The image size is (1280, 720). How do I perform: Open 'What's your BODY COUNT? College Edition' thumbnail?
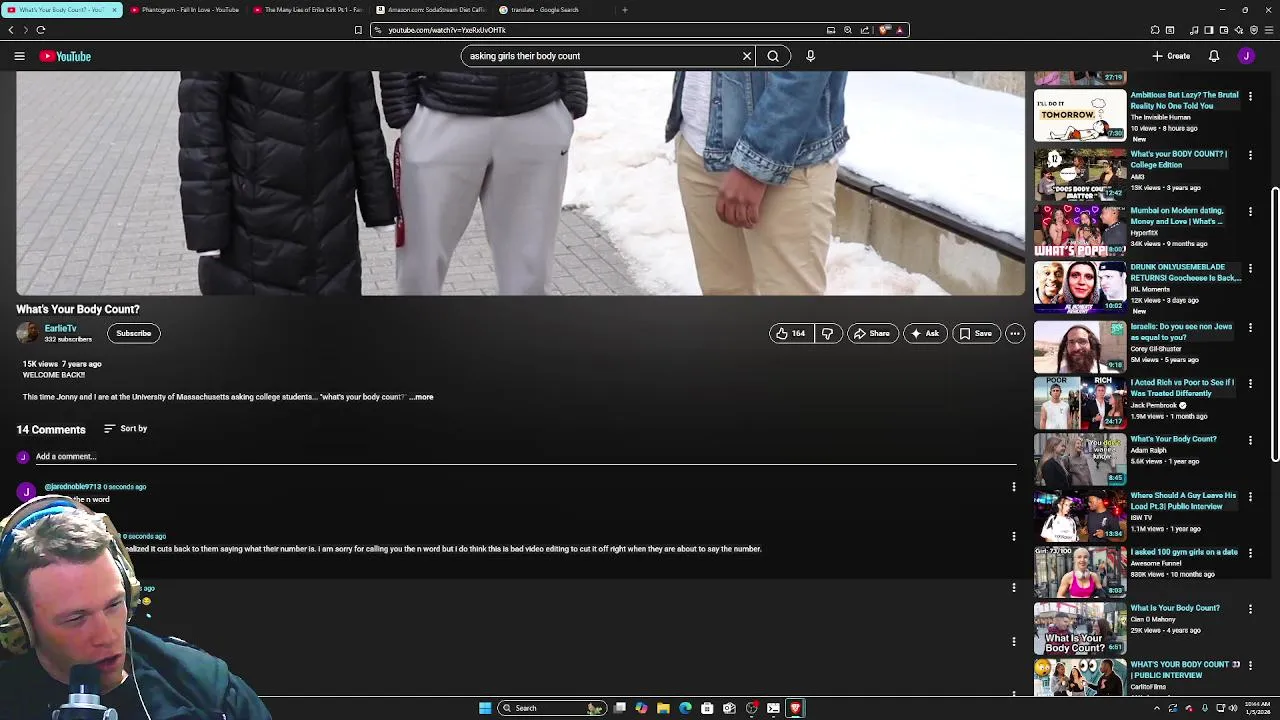[x=1080, y=173]
